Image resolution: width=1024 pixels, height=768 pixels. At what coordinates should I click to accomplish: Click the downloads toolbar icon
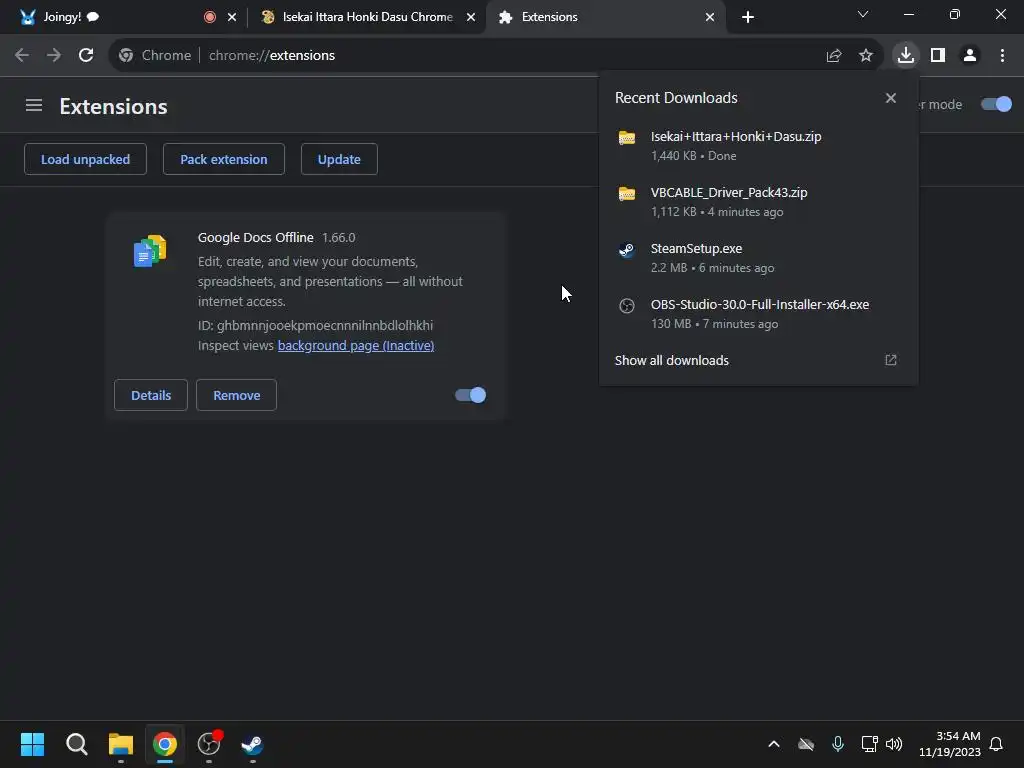tap(906, 56)
